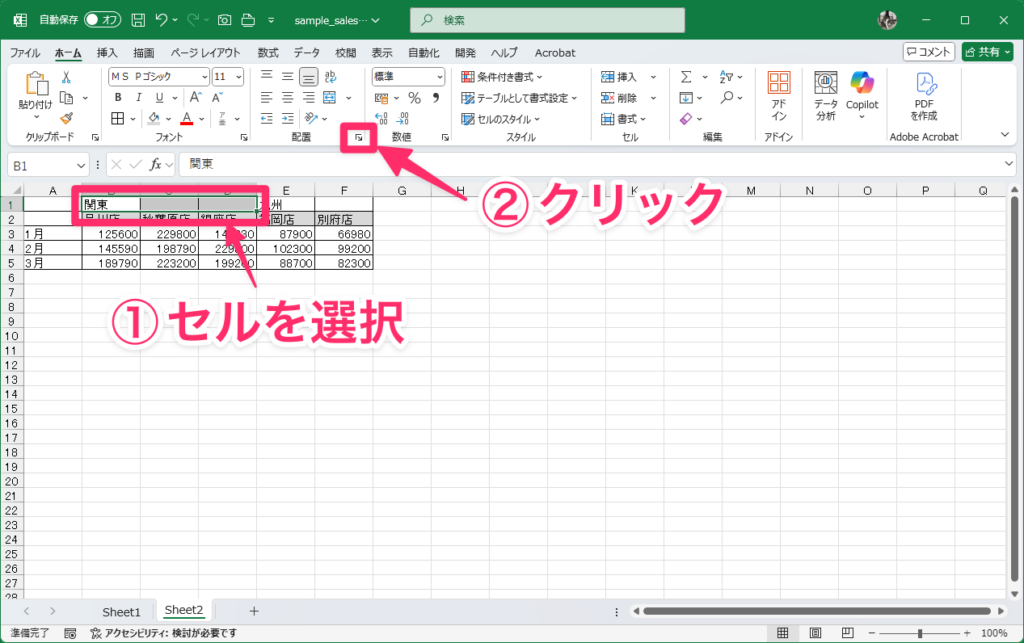This screenshot has width=1024, height=643.
Task: Toggle the 自動保存 autosave switch
Action: tap(103, 20)
